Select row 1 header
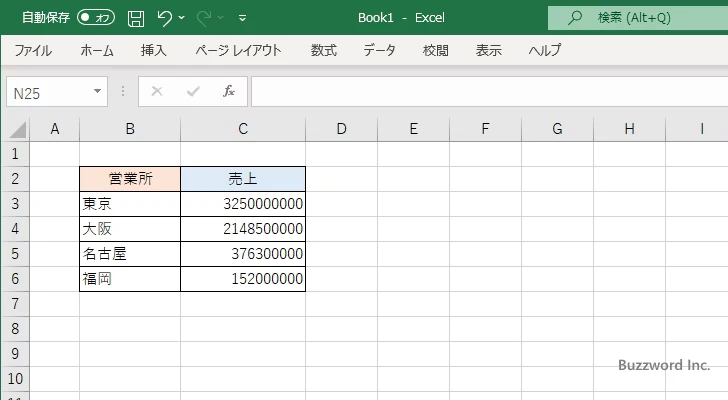This screenshot has height=400, width=728. tap(15, 154)
